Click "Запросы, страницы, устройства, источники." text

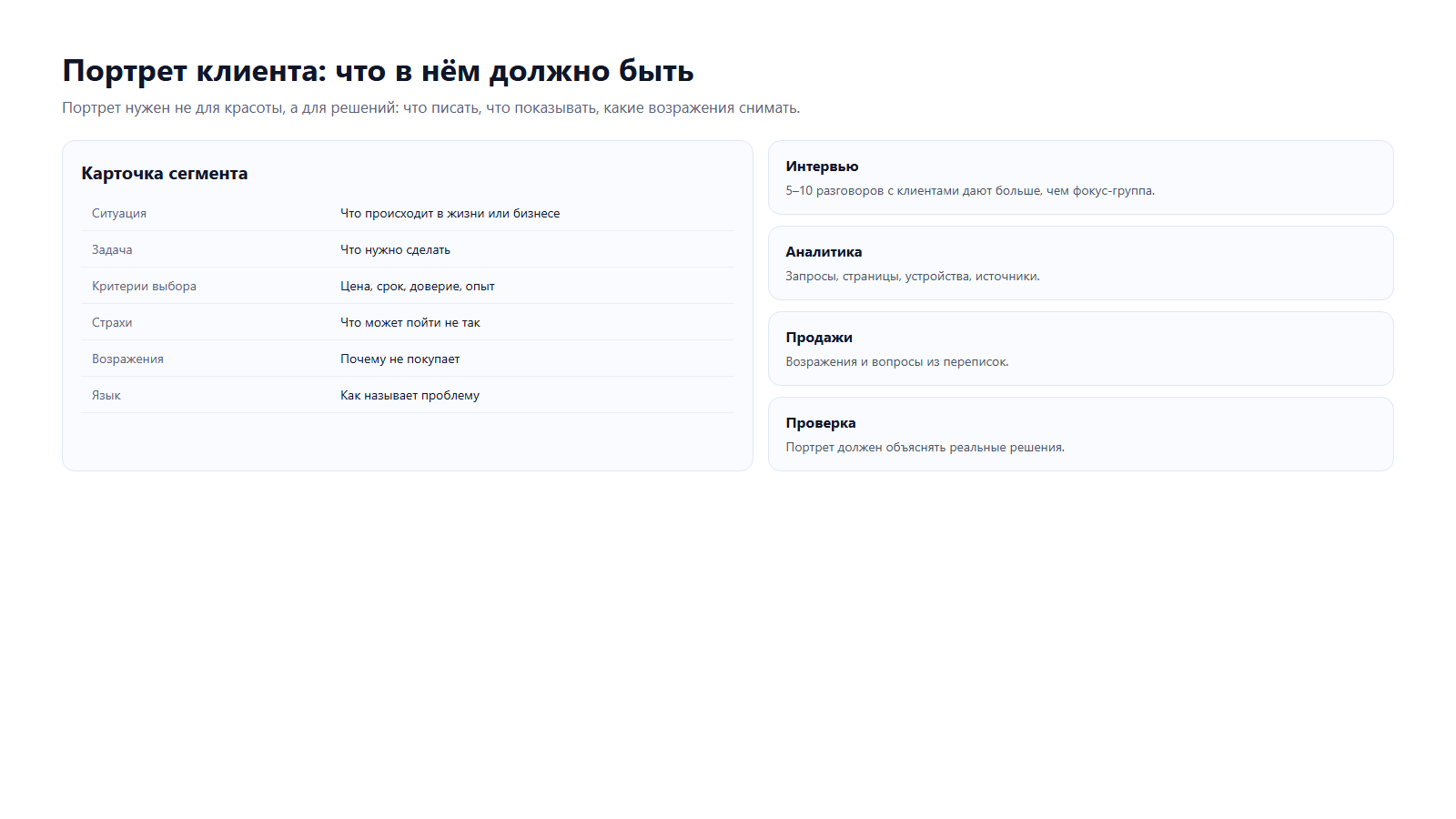click(913, 277)
